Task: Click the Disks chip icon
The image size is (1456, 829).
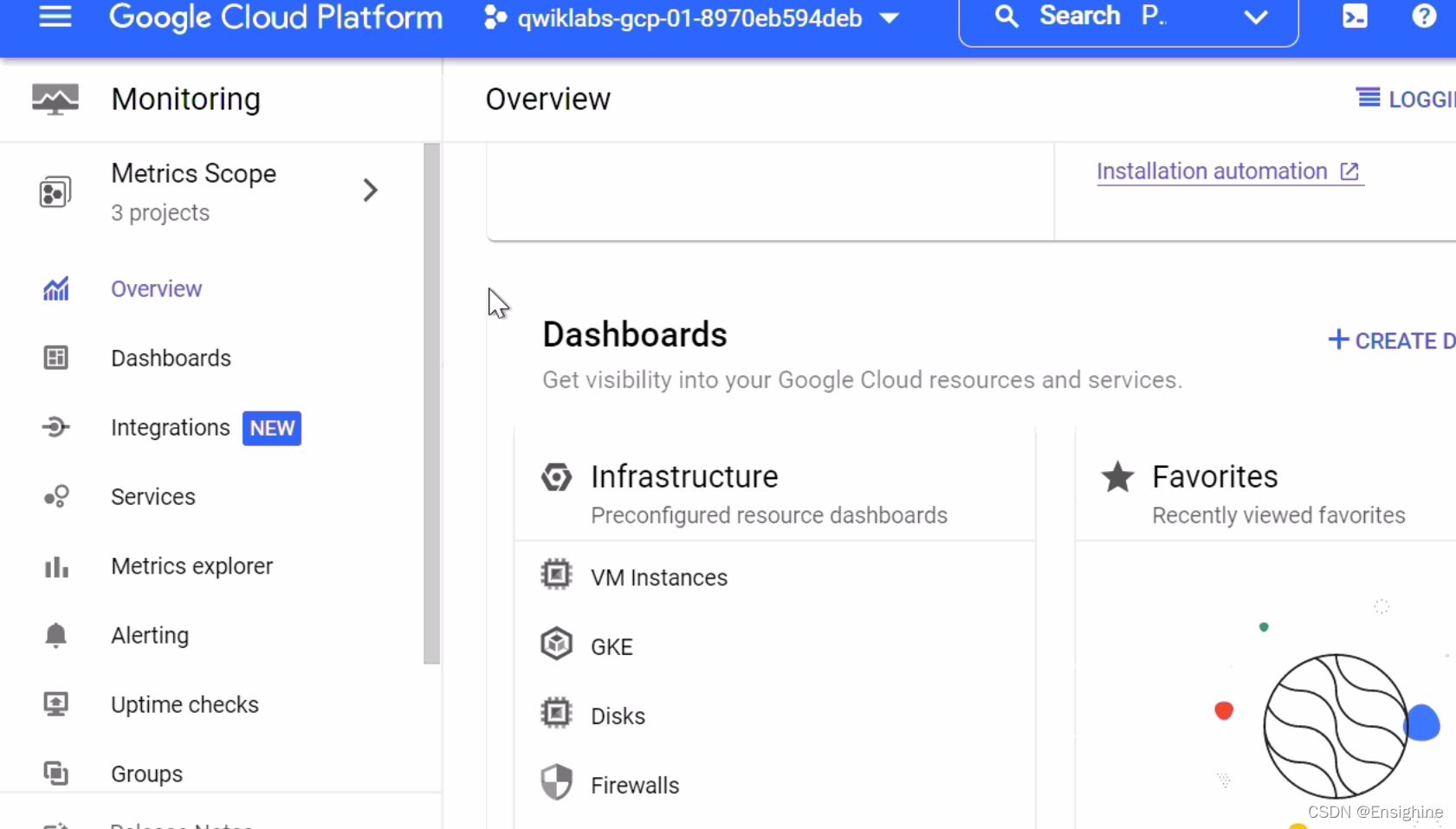Action: click(x=556, y=714)
